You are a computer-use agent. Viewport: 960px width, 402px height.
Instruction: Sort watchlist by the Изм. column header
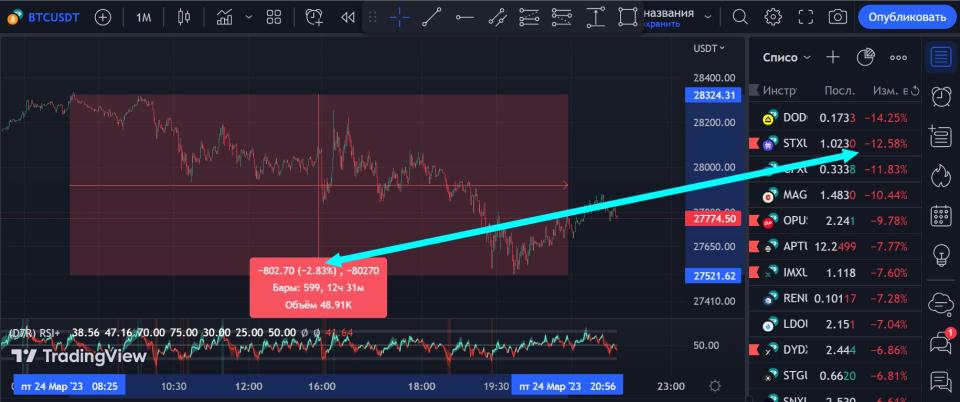click(x=888, y=90)
